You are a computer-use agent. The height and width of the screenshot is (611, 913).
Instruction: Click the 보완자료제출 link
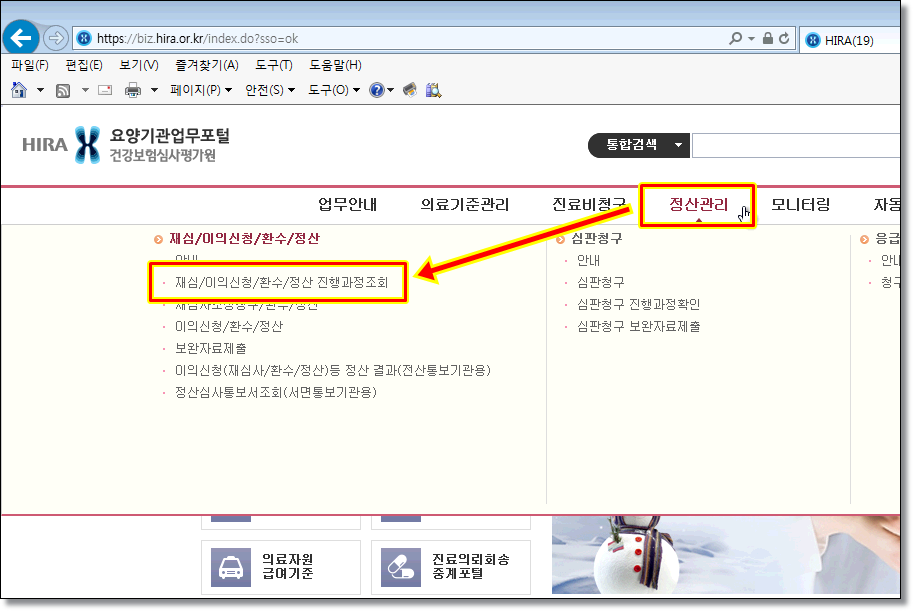pos(211,348)
